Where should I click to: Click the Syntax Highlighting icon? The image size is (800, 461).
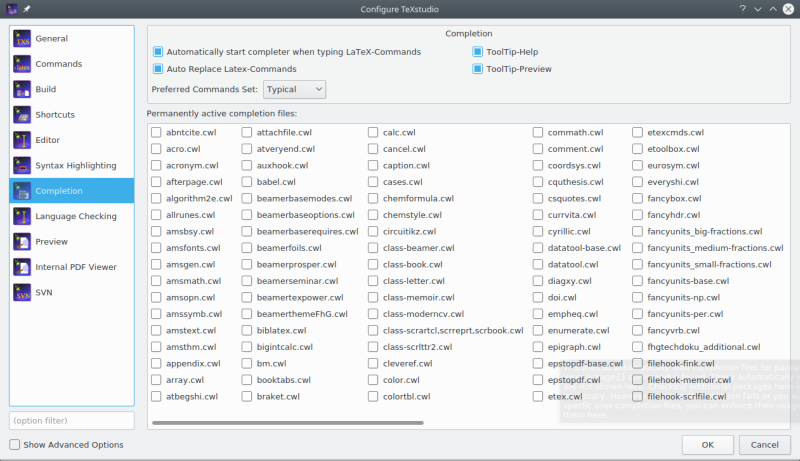coord(22,165)
